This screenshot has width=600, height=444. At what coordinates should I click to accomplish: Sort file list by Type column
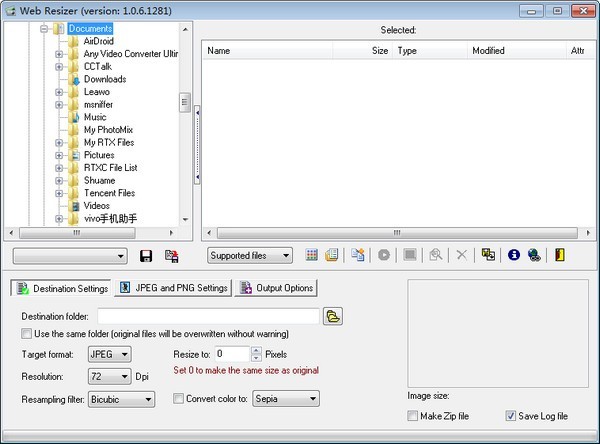point(430,51)
